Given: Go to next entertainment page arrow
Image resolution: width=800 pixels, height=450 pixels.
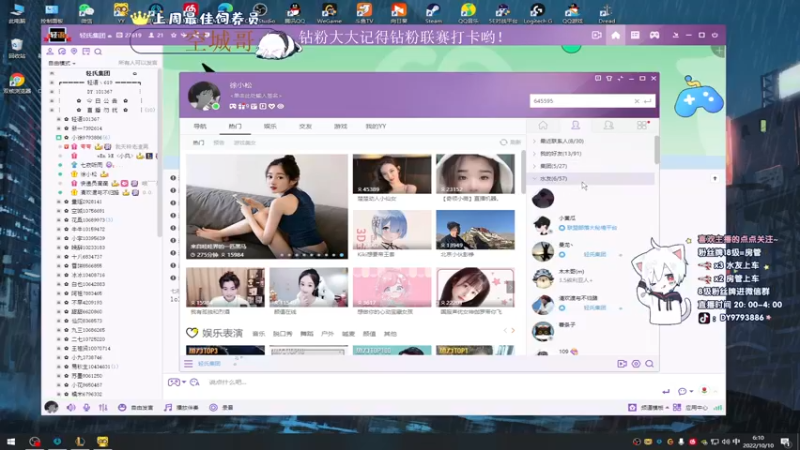Looking at the screenshot, I should pos(513,331).
